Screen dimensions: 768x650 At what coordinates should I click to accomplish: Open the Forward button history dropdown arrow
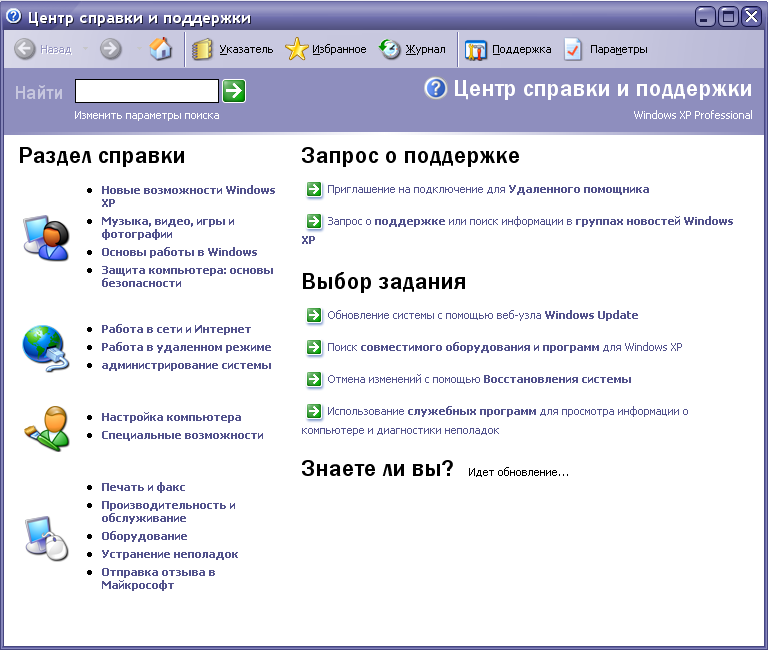140,48
